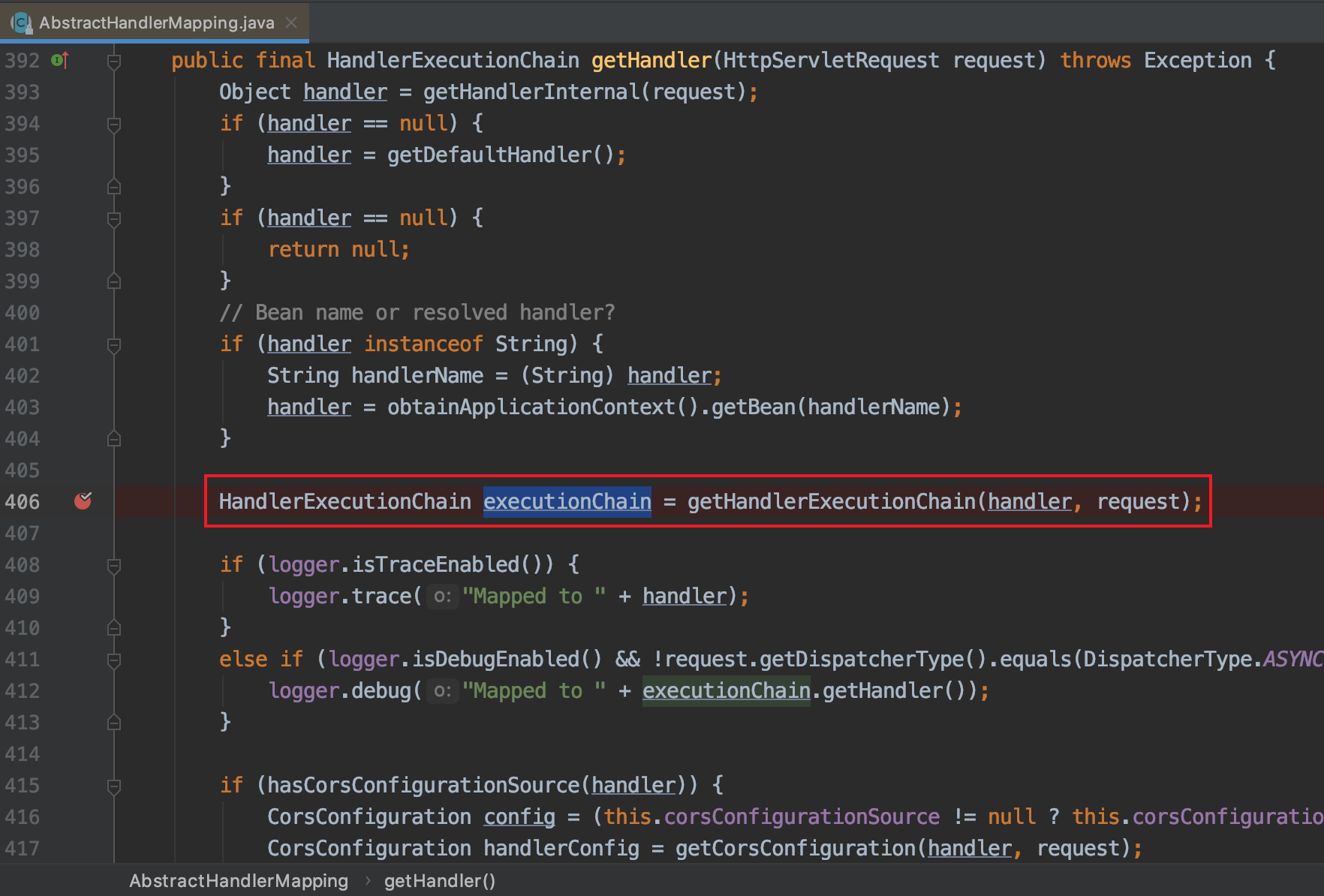The image size is (1324, 896).
Task: Collapse the fold end marker on line 396
Action: (114, 186)
